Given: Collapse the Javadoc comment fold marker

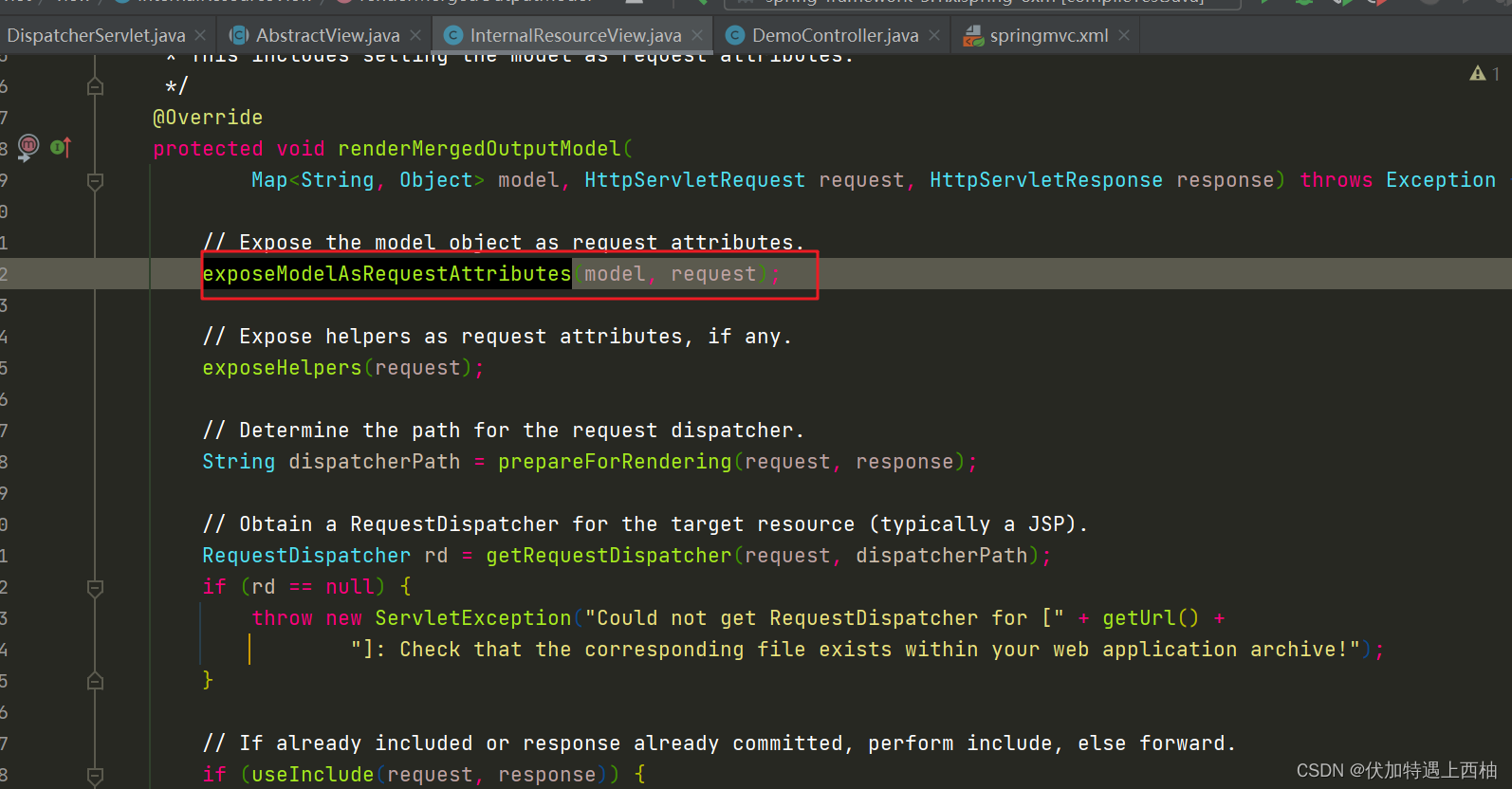Looking at the screenshot, I should coord(95,86).
